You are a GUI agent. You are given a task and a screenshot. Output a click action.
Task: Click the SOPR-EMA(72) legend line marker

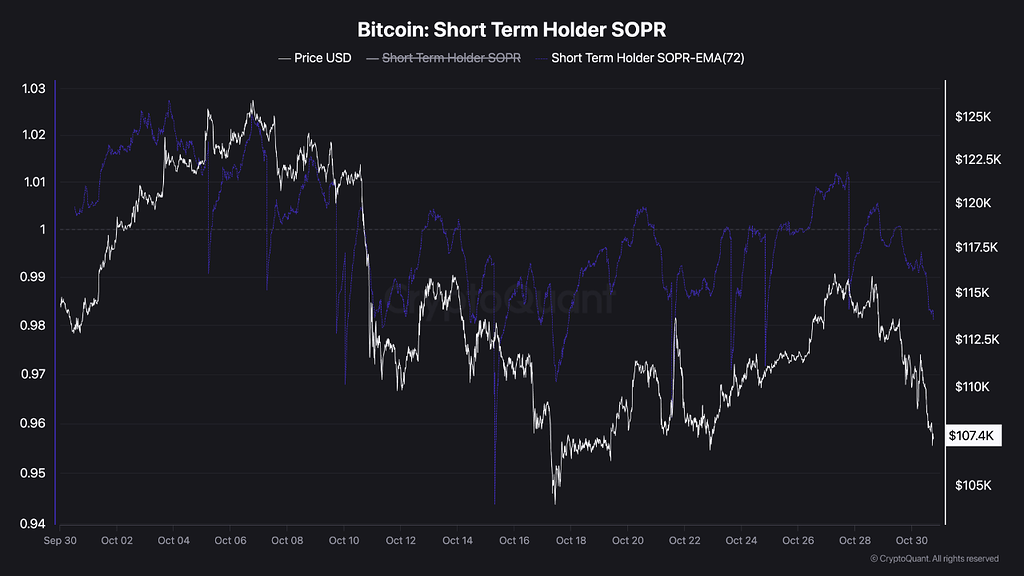(x=541, y=59)
